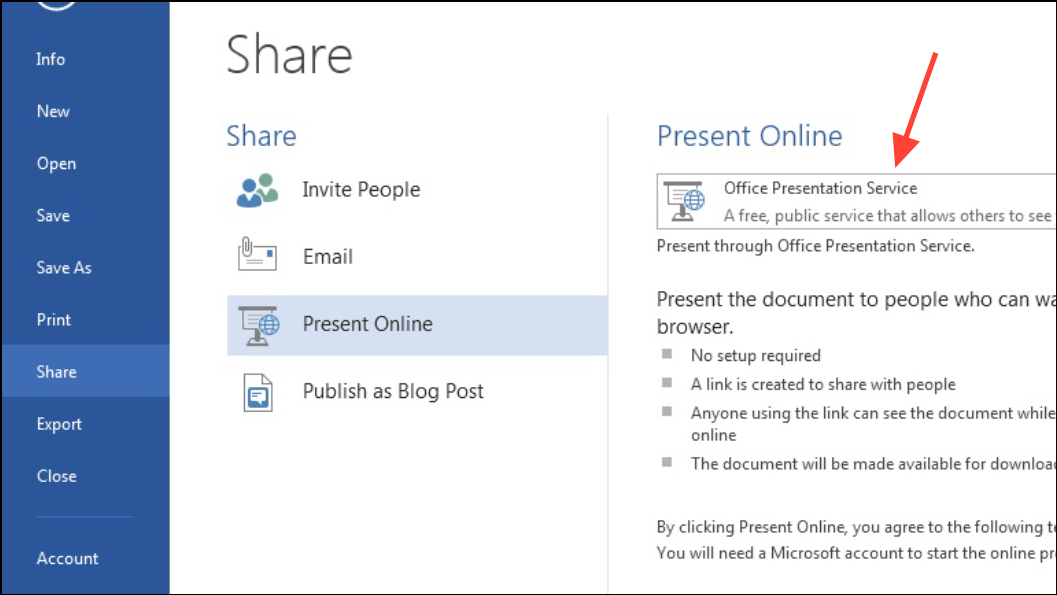Select the Share sidebar item
The width and height of the screenshot is (1057, 595).
56,371
